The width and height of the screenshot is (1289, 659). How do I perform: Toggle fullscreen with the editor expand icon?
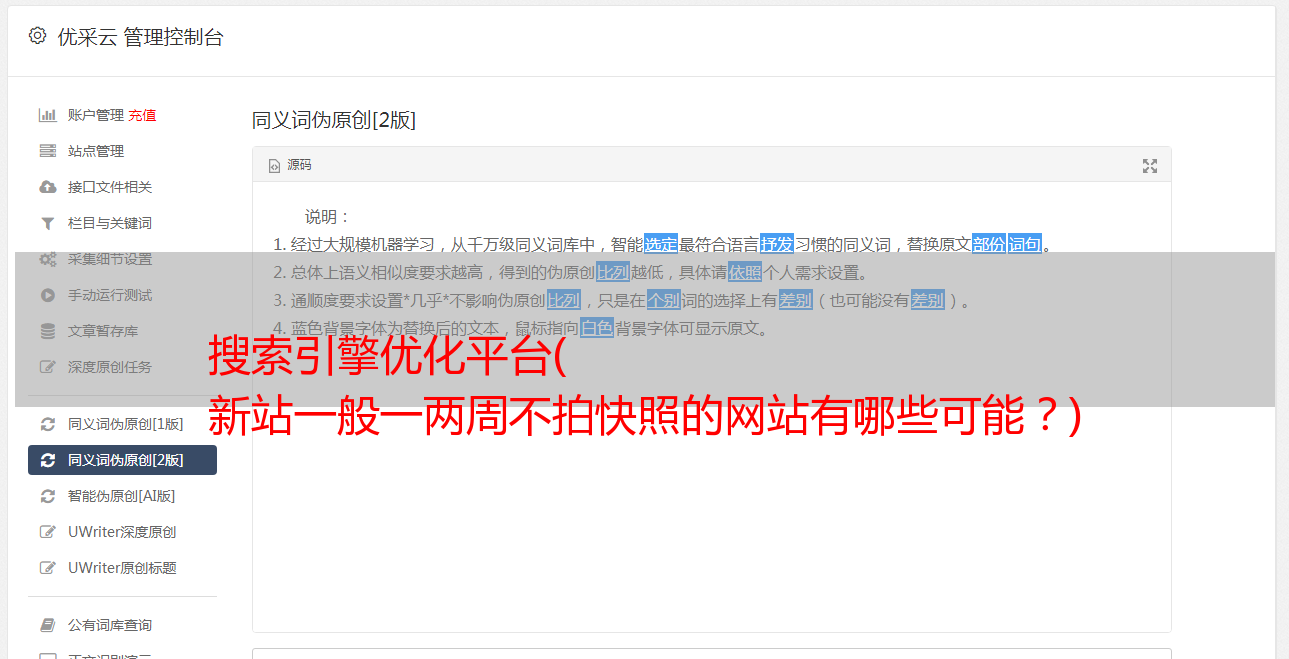point(1150,166)
